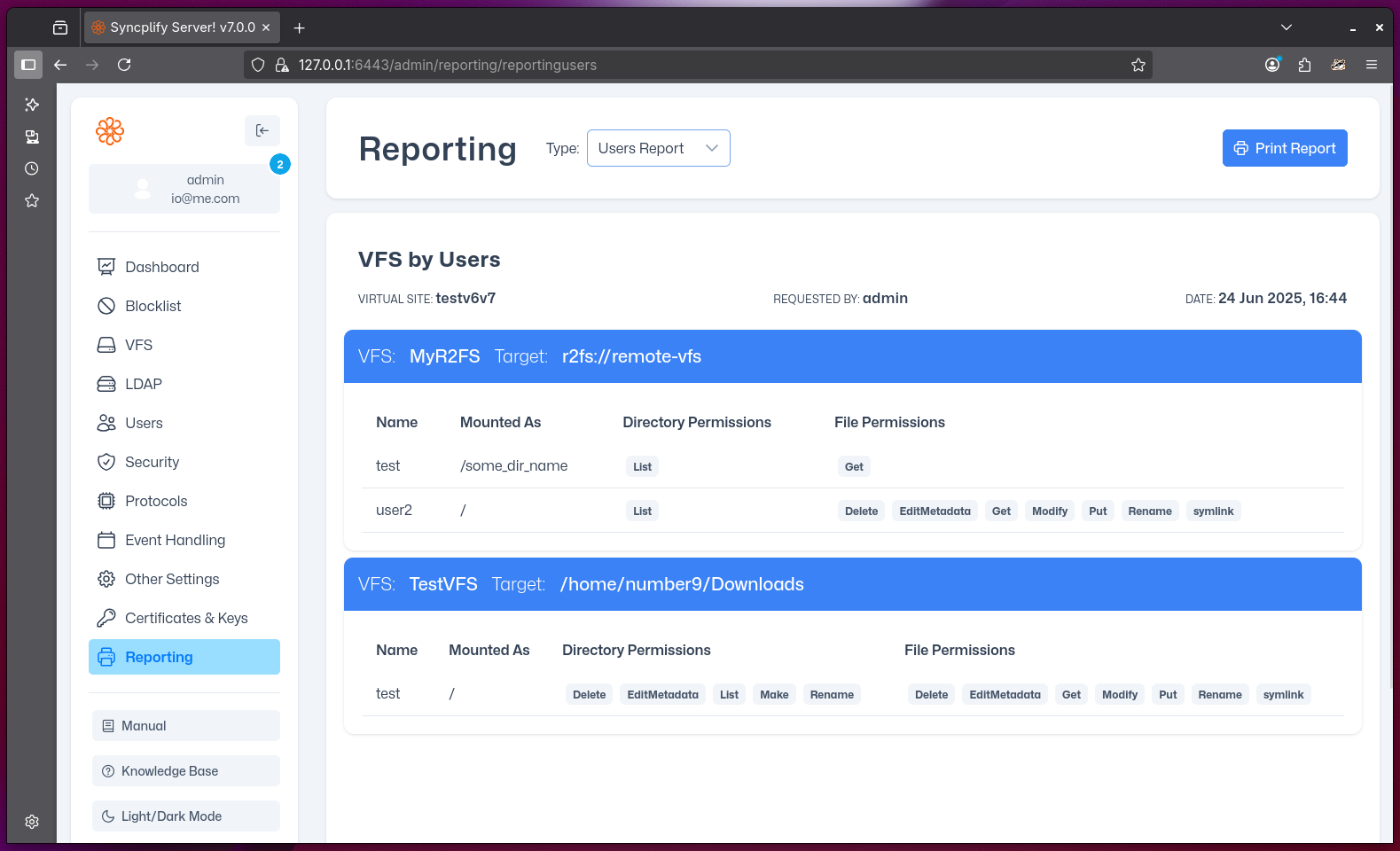Click the Get tag in MyR2FS test row
Viewport: 1400px width, 851px height.
tap(854, 466)
